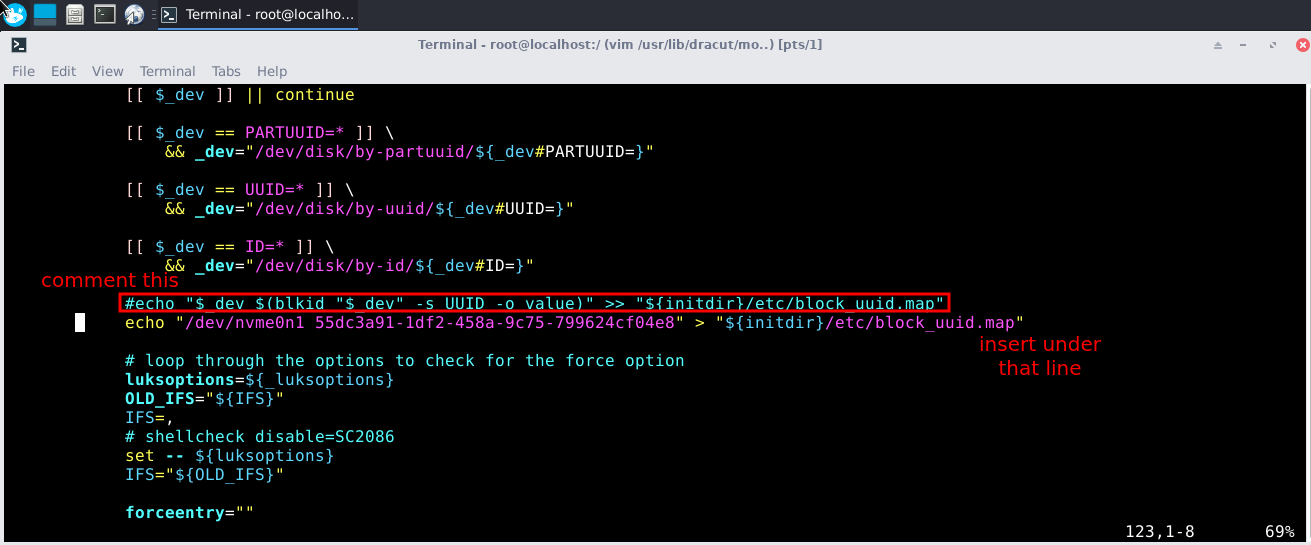Click the show desktop panel icon
This screenshot has height=545, width=1311.
(x=45, y=14)
